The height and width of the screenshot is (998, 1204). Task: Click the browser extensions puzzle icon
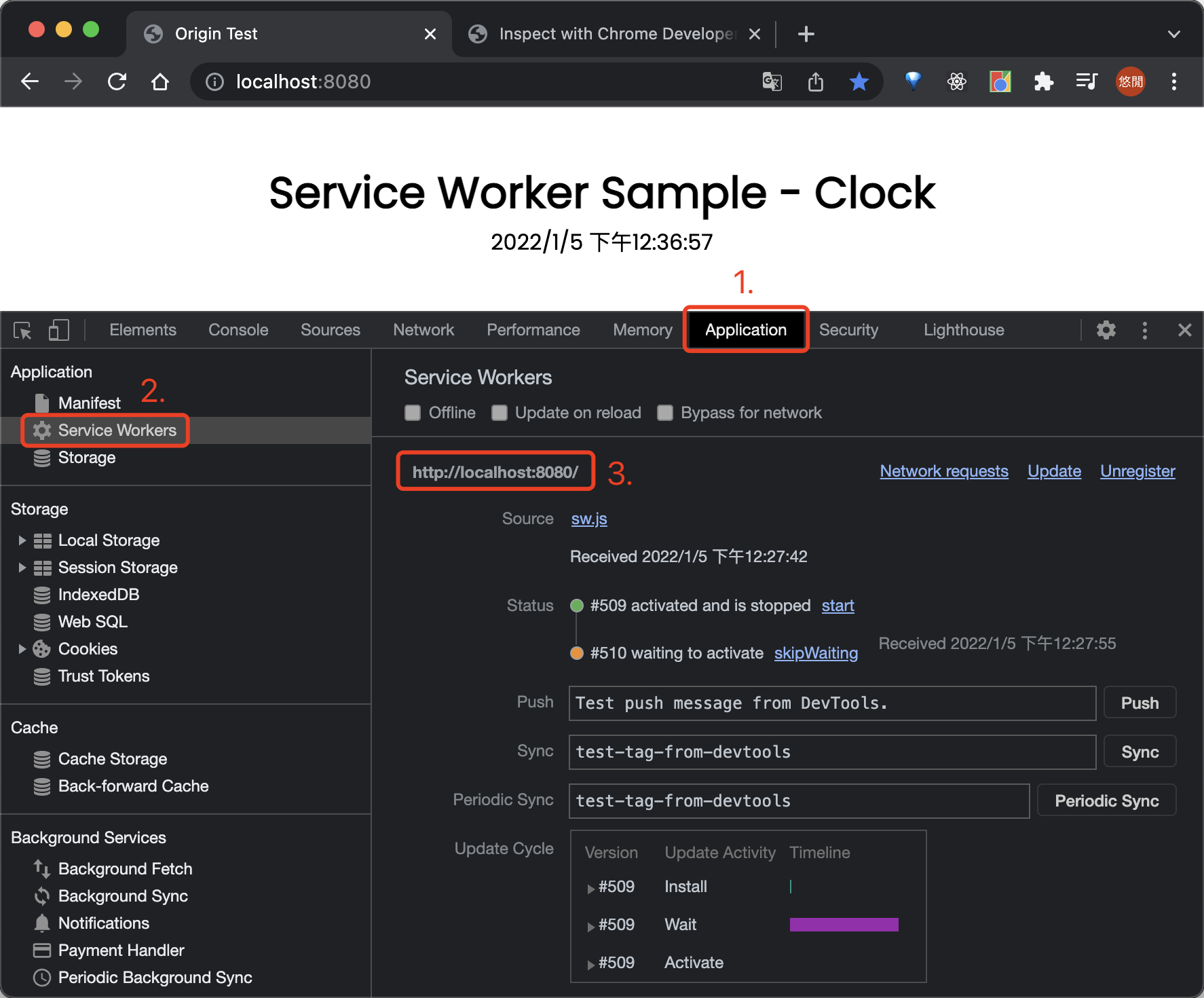coord(1043,81)
